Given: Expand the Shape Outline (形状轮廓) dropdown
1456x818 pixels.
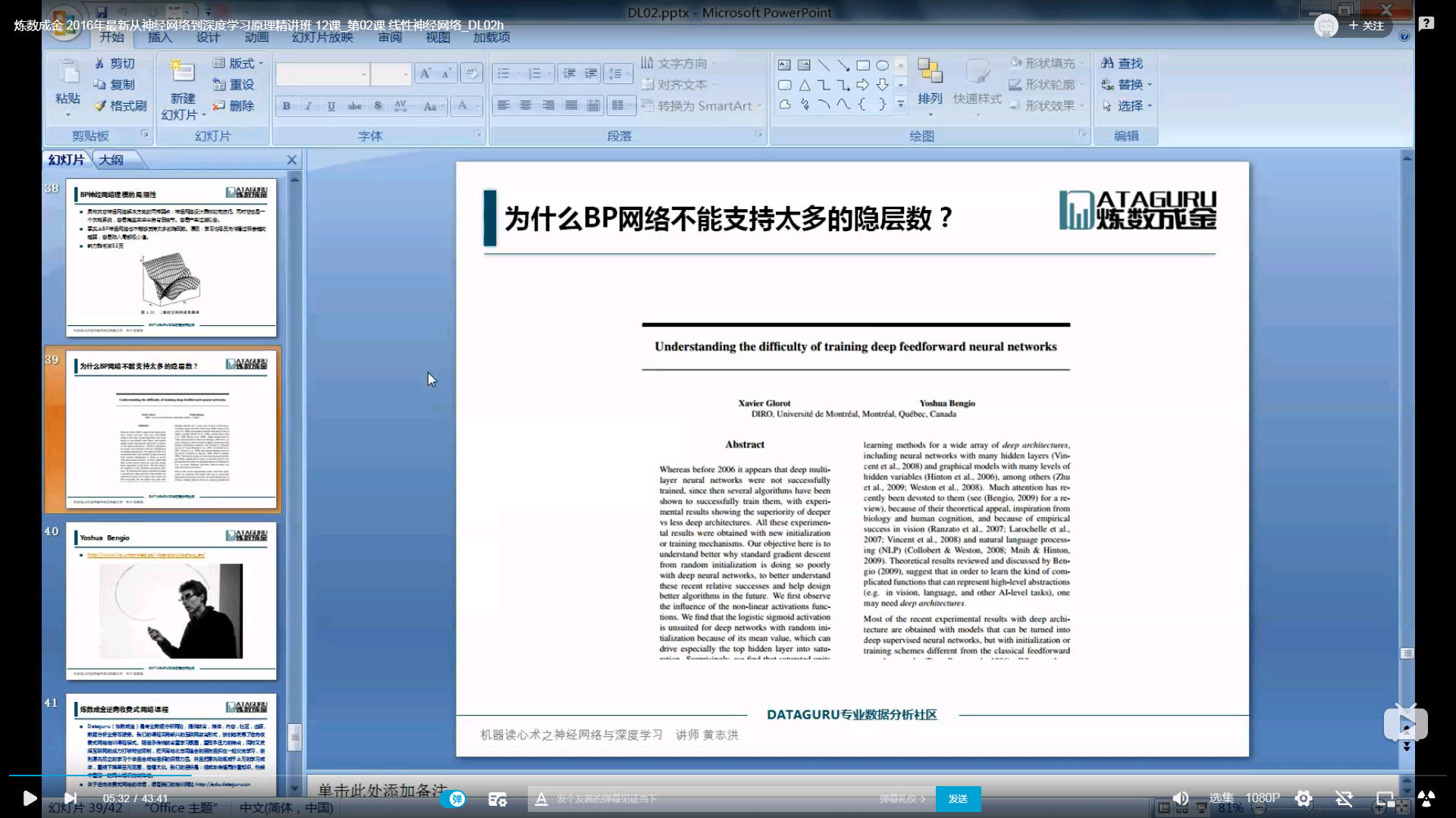Looking at the screenshot, I should tap(1047, 84).
